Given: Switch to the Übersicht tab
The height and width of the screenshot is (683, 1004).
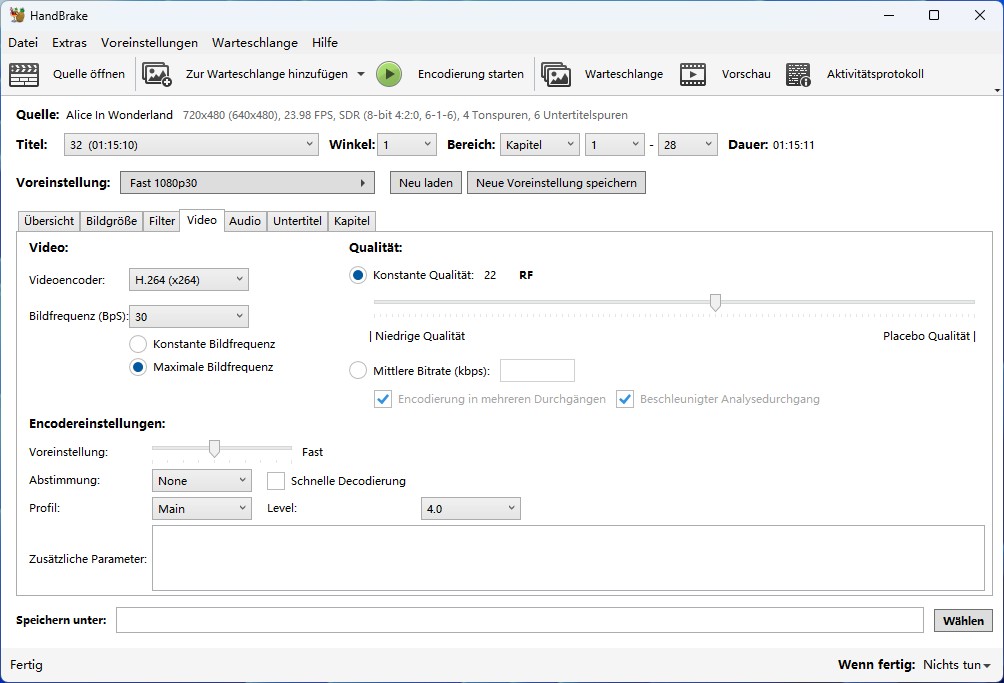Looking at the screenshot, I should [x=49, y=221].
